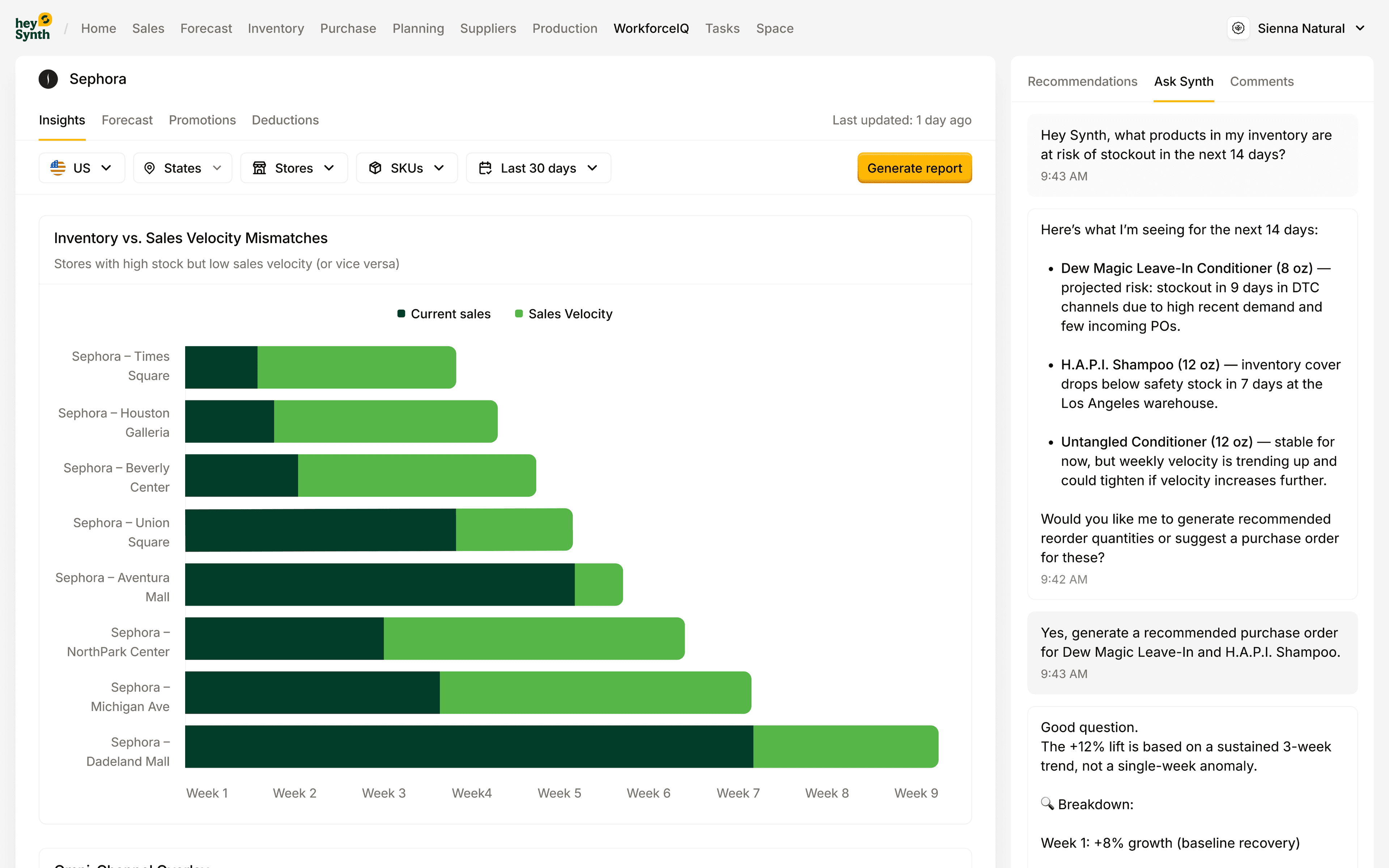Go to Suppliers in top navigation
1389x868 pixels.
coord(488,28)
